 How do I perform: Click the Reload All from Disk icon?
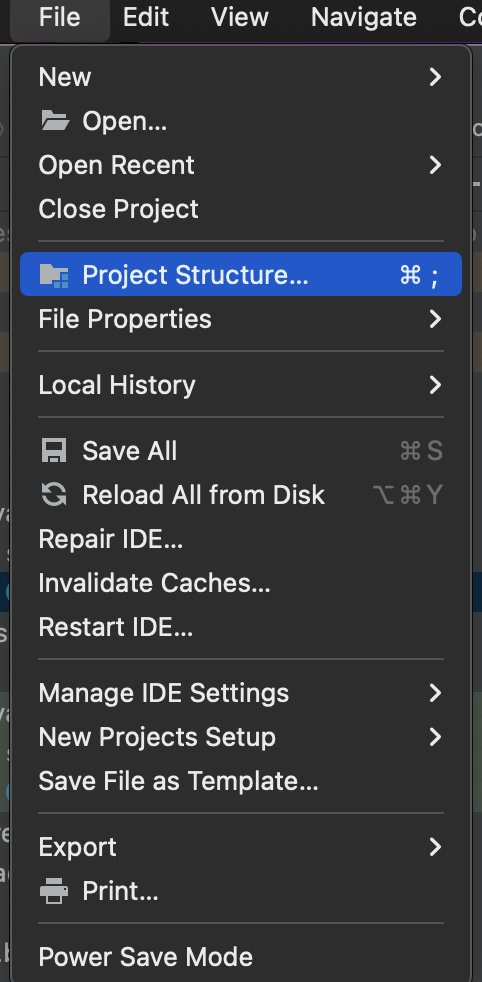pyautogui.click(x=54, y=495)
